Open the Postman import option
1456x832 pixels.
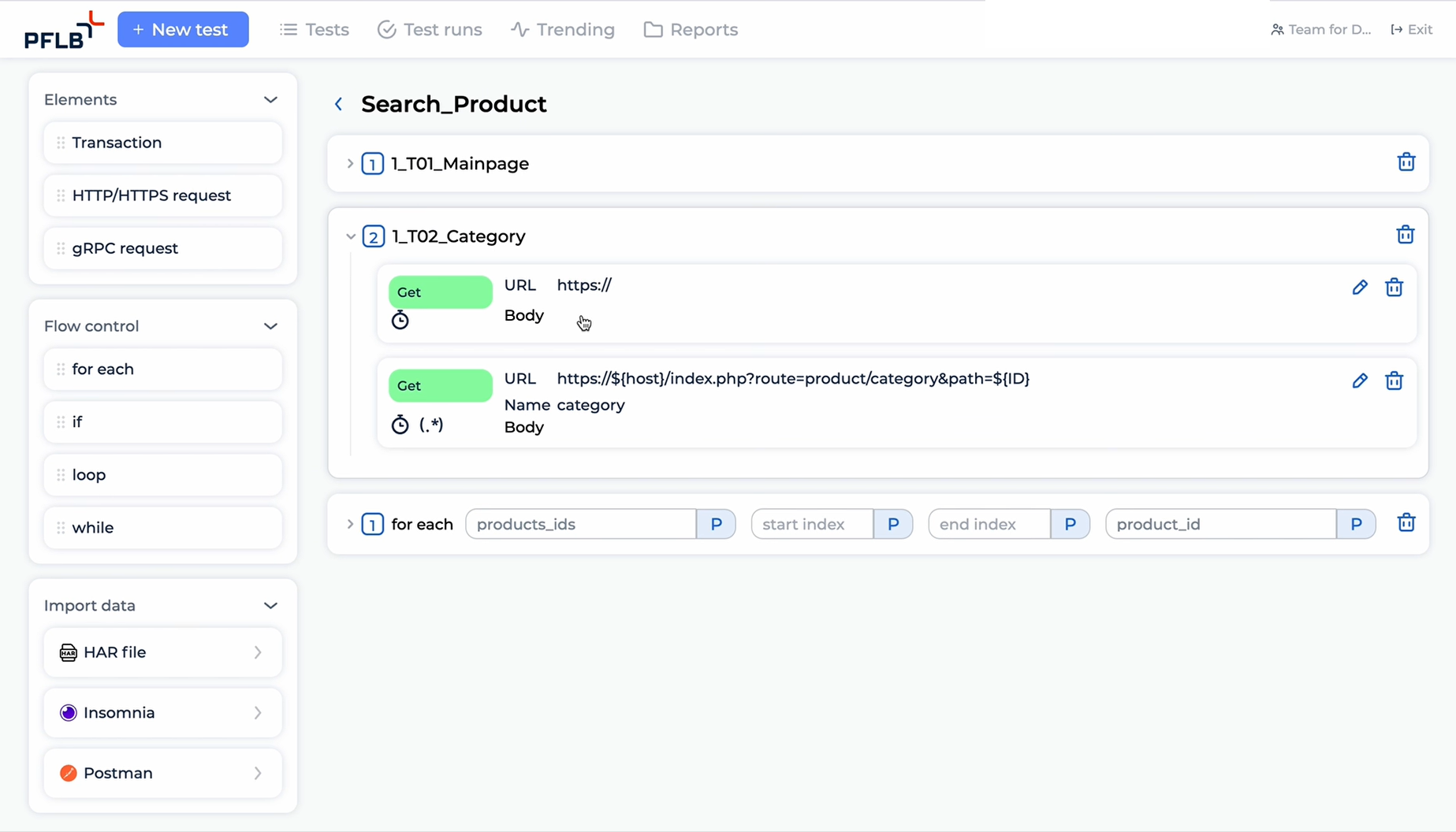tap(162, 773)
